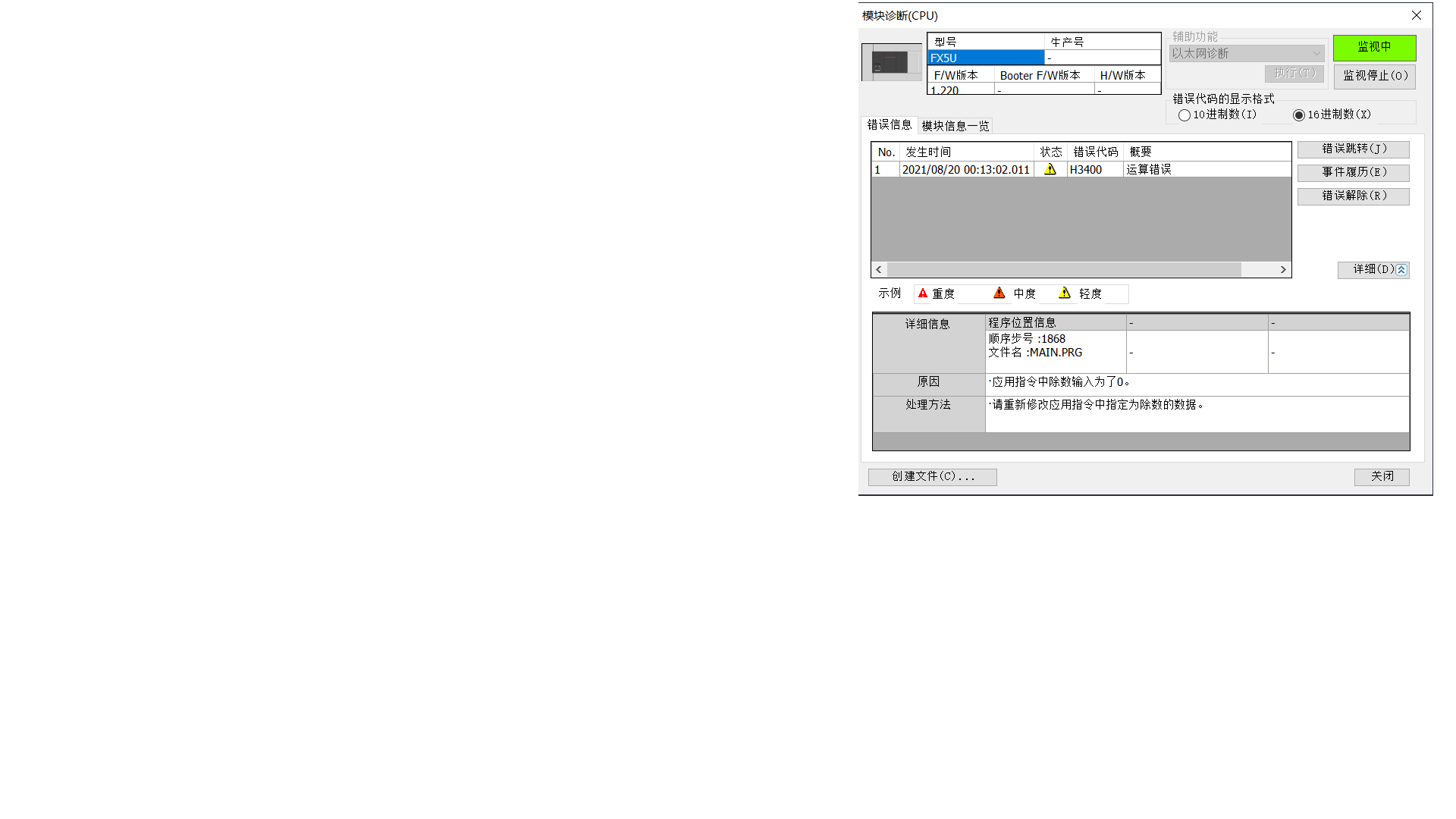Viewport: 1456px width, 819px height.
Task: Select the 10进制数(I) decimal radio button
Action: (1185, 115)
